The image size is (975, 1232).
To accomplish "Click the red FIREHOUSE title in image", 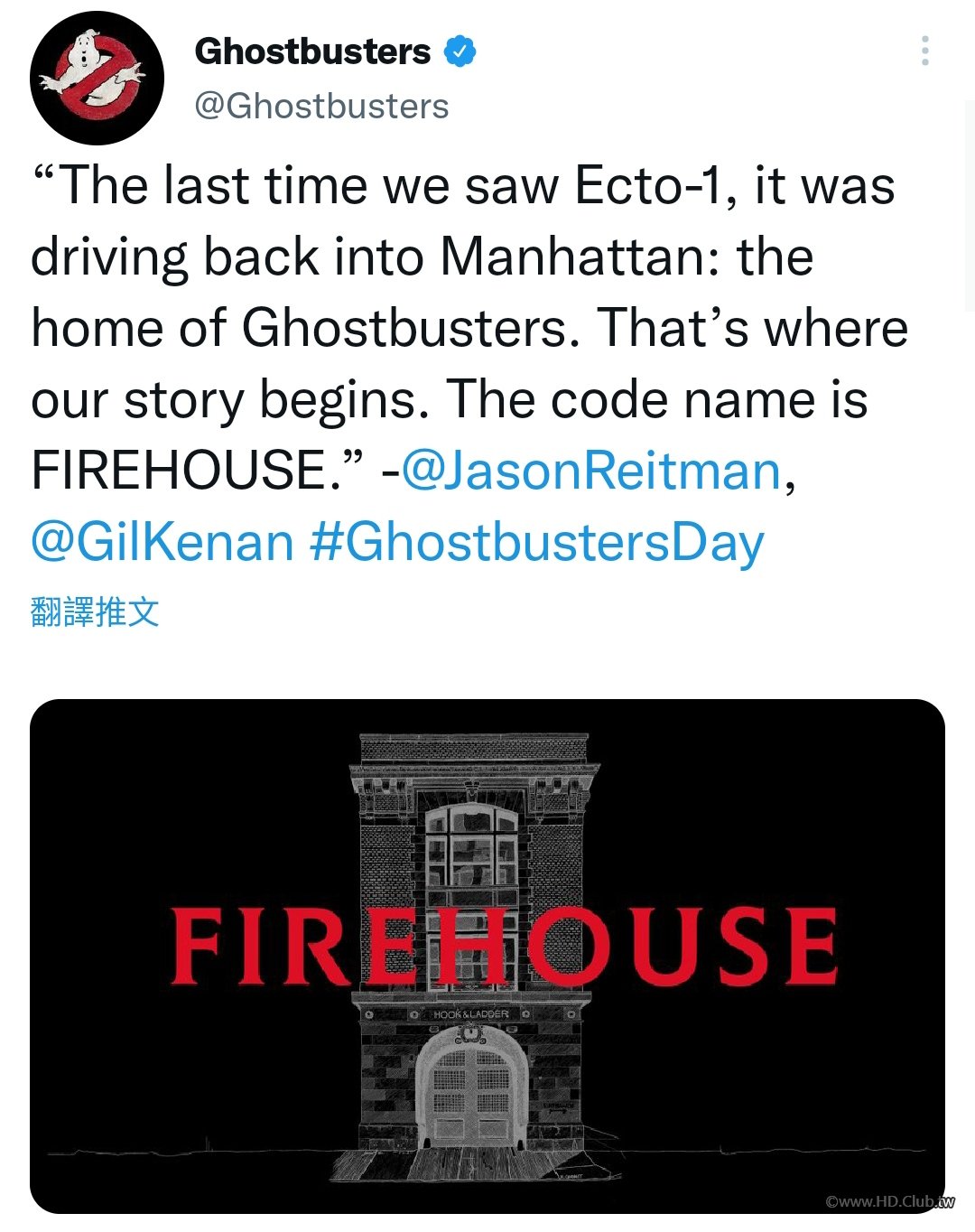I will [x=505, y=946].
